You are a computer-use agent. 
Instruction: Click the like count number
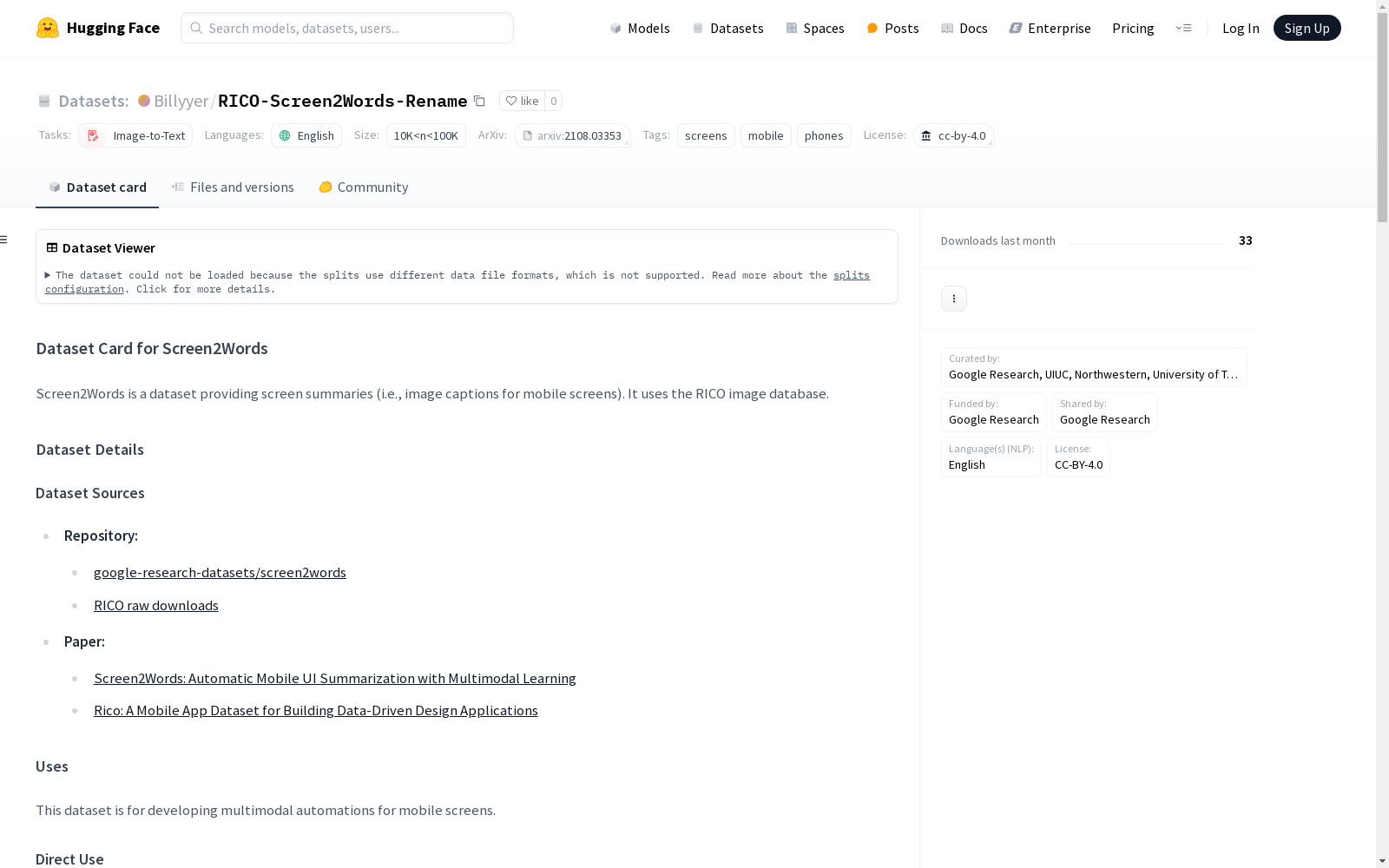point(553,101)
